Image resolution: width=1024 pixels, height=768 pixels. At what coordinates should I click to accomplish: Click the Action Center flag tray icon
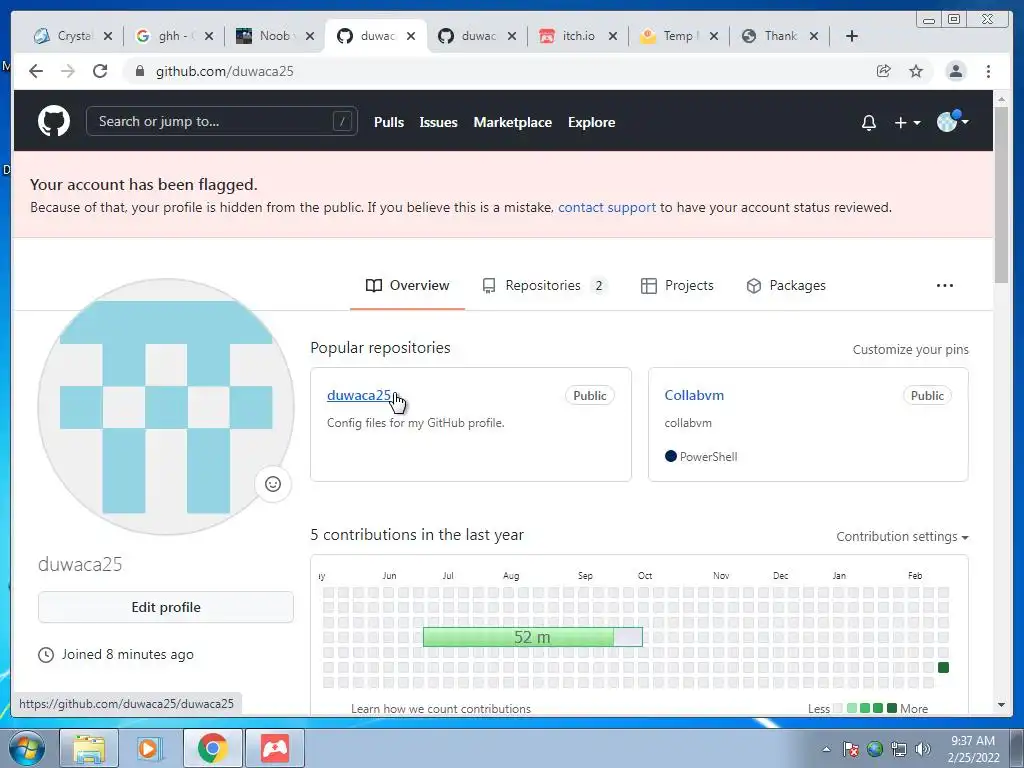point(850,748)
